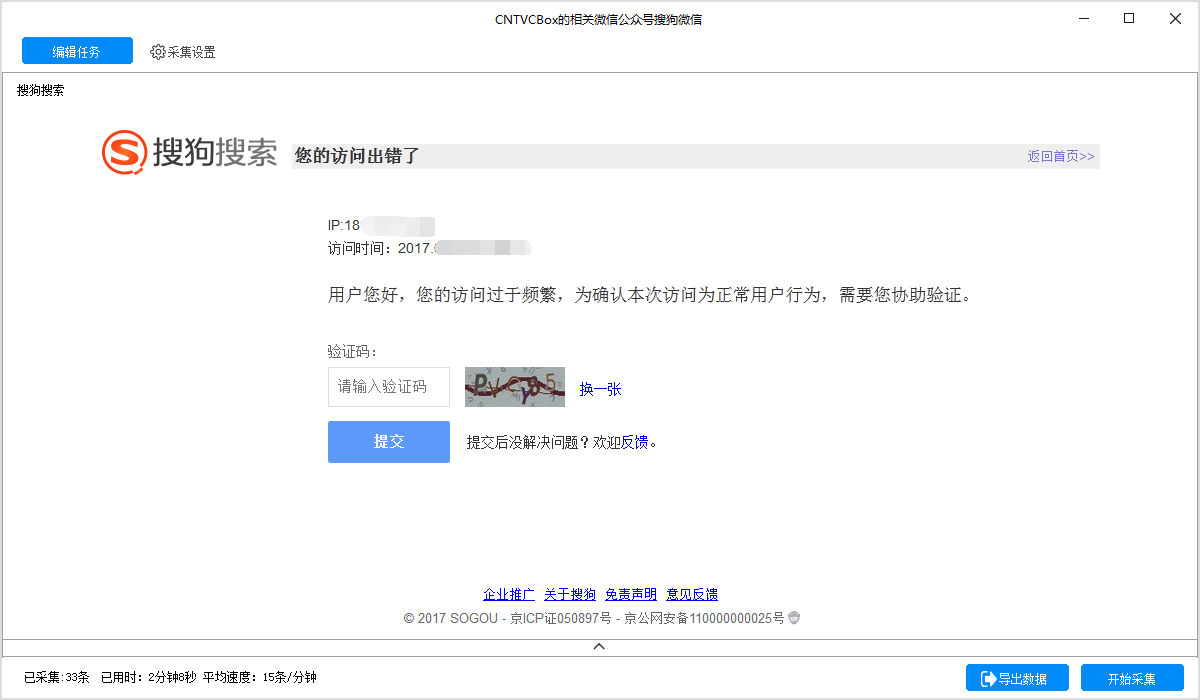This screenshot has width=1200, height=700.
Task: Click the 平均速度: 15条/分钟 status text
Action: tap(260, 678)
